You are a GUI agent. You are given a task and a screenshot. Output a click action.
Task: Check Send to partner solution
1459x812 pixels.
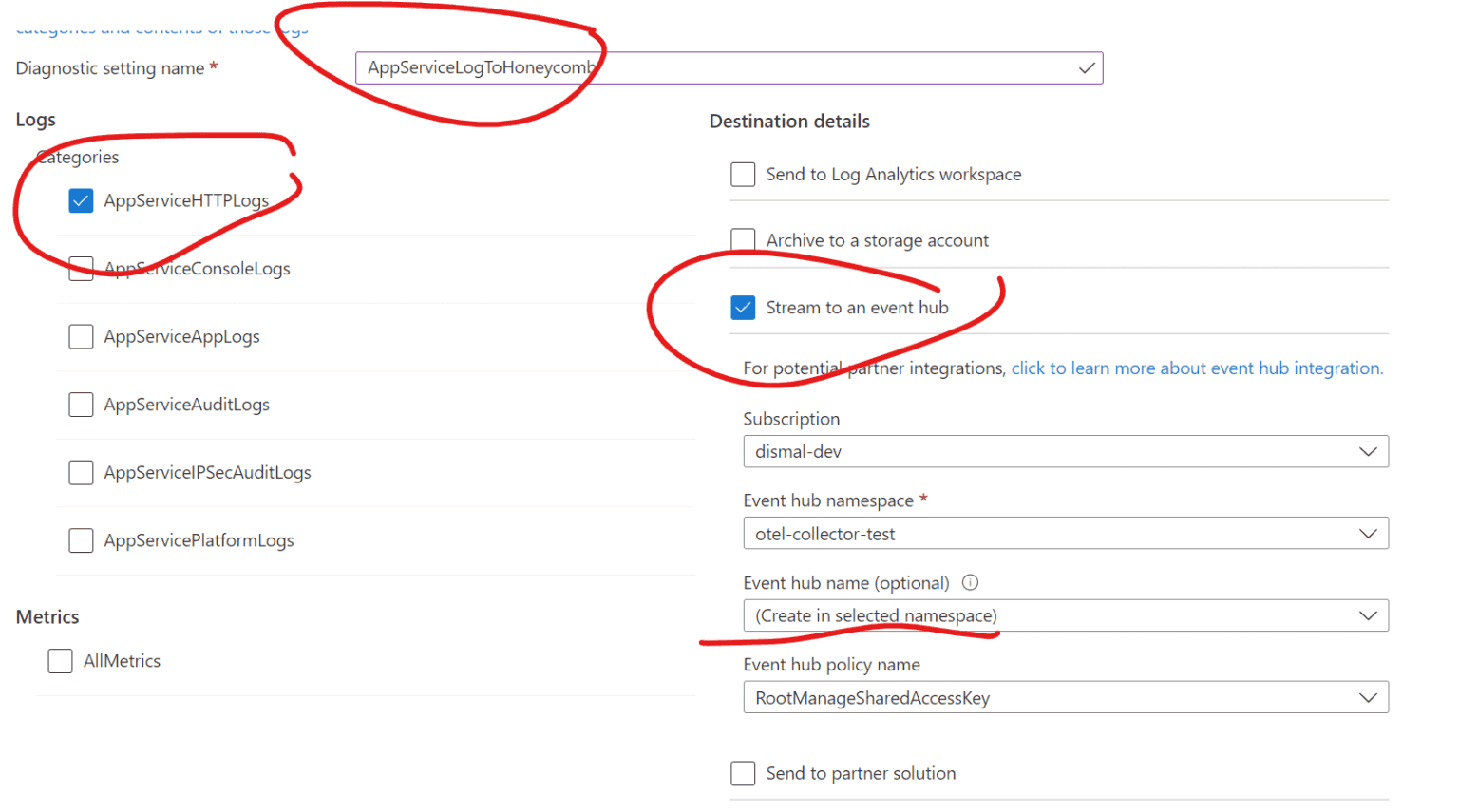743,773
